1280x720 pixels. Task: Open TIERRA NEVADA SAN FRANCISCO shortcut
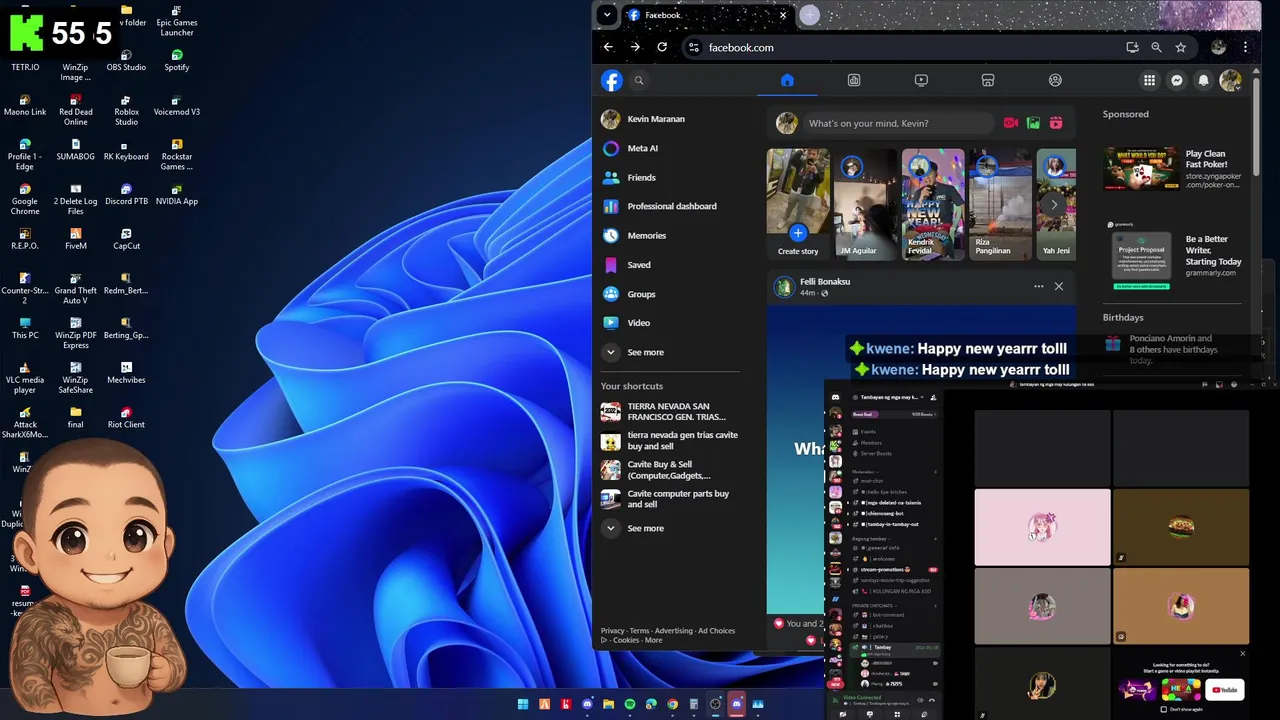click(670, 412)
